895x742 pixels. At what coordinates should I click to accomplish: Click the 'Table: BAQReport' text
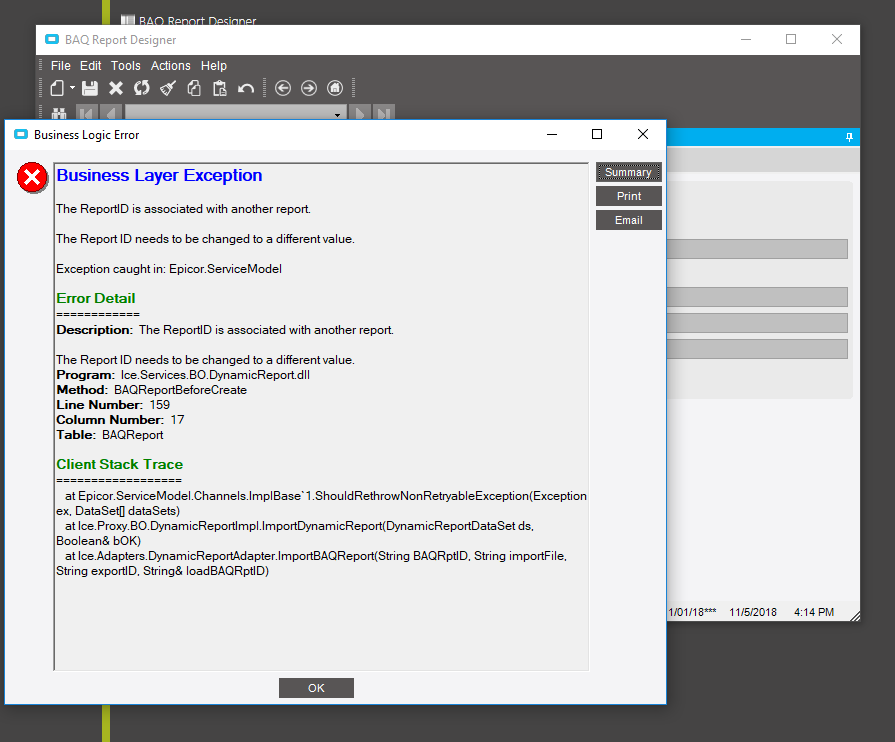110,435
